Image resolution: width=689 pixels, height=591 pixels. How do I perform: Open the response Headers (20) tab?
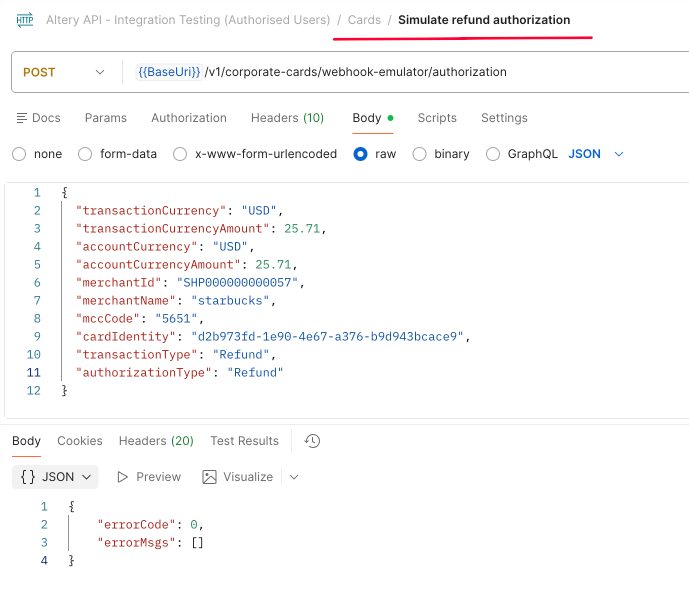(x=156, y=441)
